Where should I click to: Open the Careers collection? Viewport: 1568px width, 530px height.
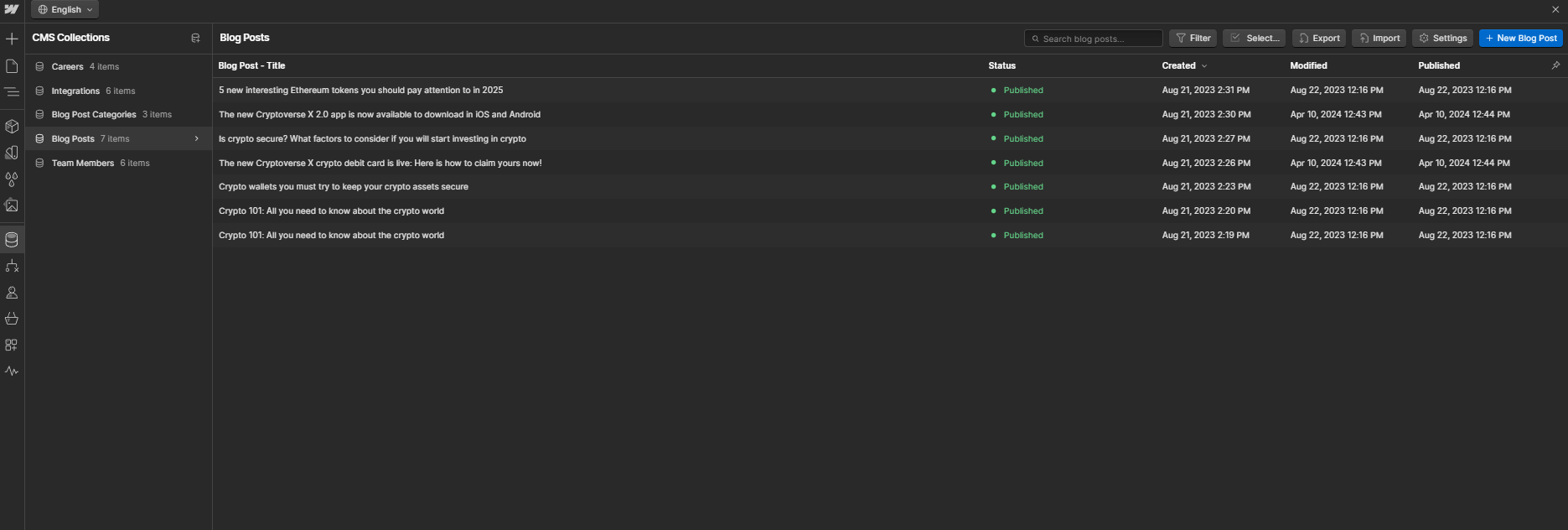point(118,66)
